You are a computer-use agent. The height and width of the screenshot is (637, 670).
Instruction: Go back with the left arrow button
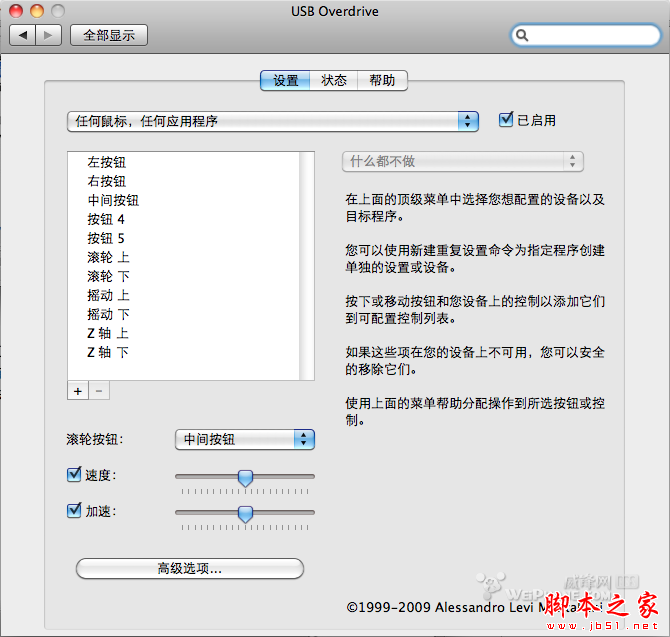click(23, 35)
